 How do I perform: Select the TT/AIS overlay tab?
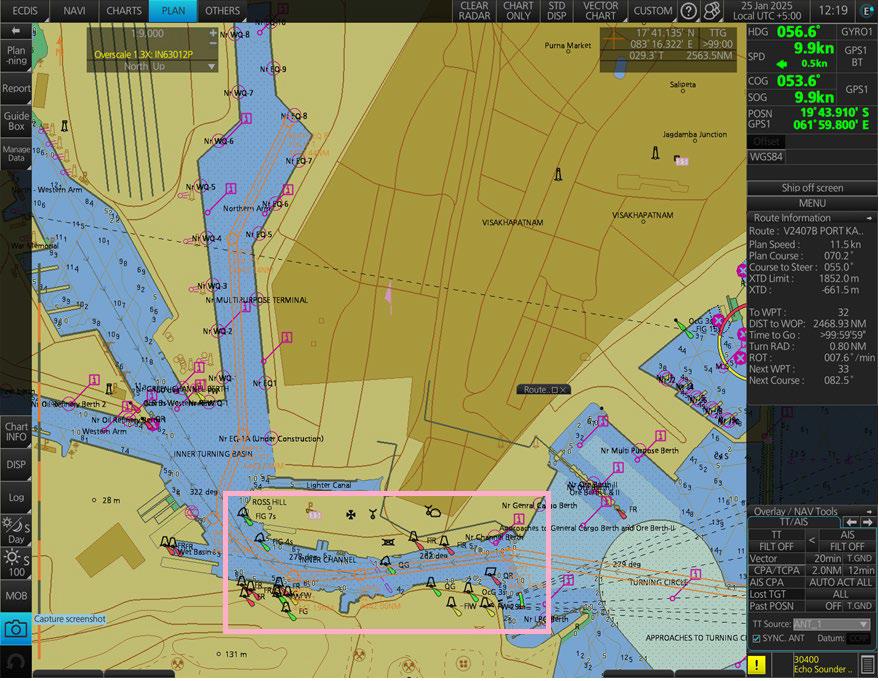pos(794,522)
